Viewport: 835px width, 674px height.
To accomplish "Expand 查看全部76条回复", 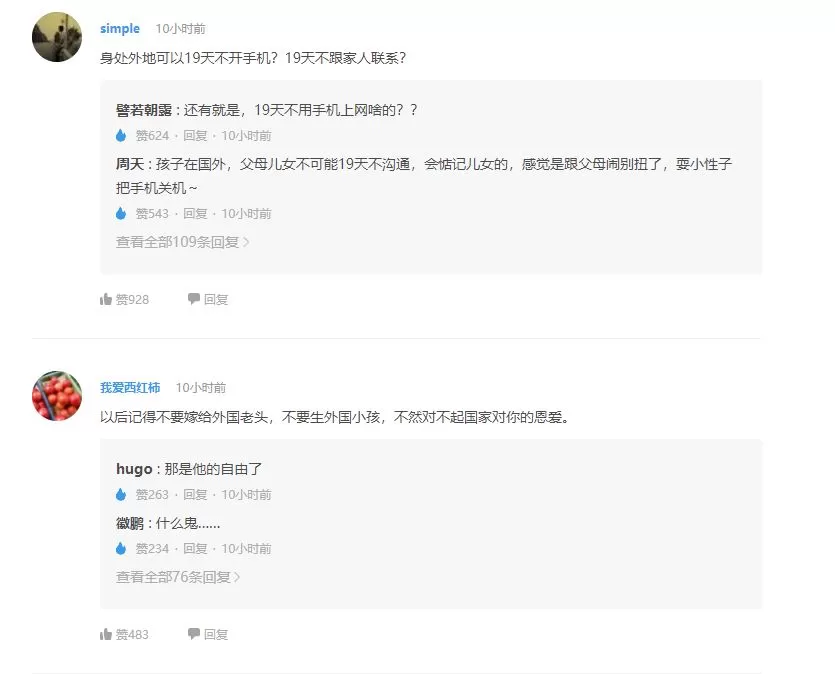I will pos(178,577).
